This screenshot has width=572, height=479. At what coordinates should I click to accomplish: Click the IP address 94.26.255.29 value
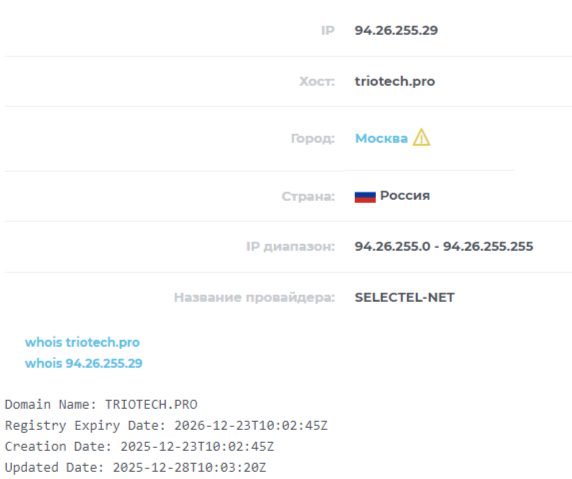(x=396, y=30)
